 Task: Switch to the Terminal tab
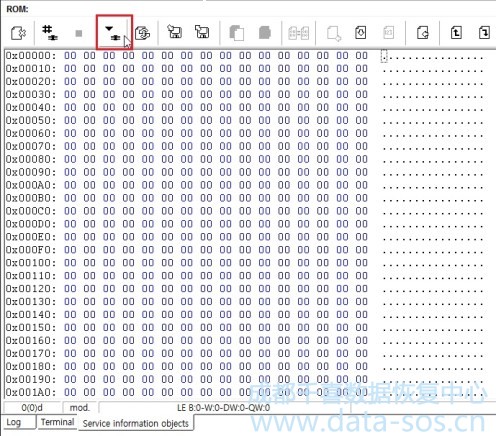click(57, 422)
